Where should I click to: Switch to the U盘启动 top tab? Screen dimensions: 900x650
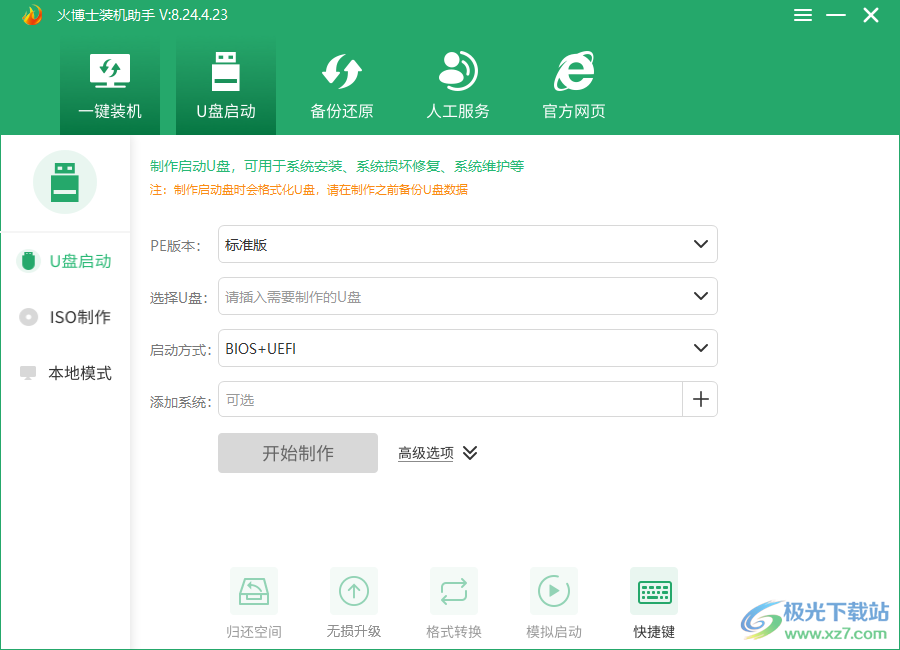(x=226, y=86)
